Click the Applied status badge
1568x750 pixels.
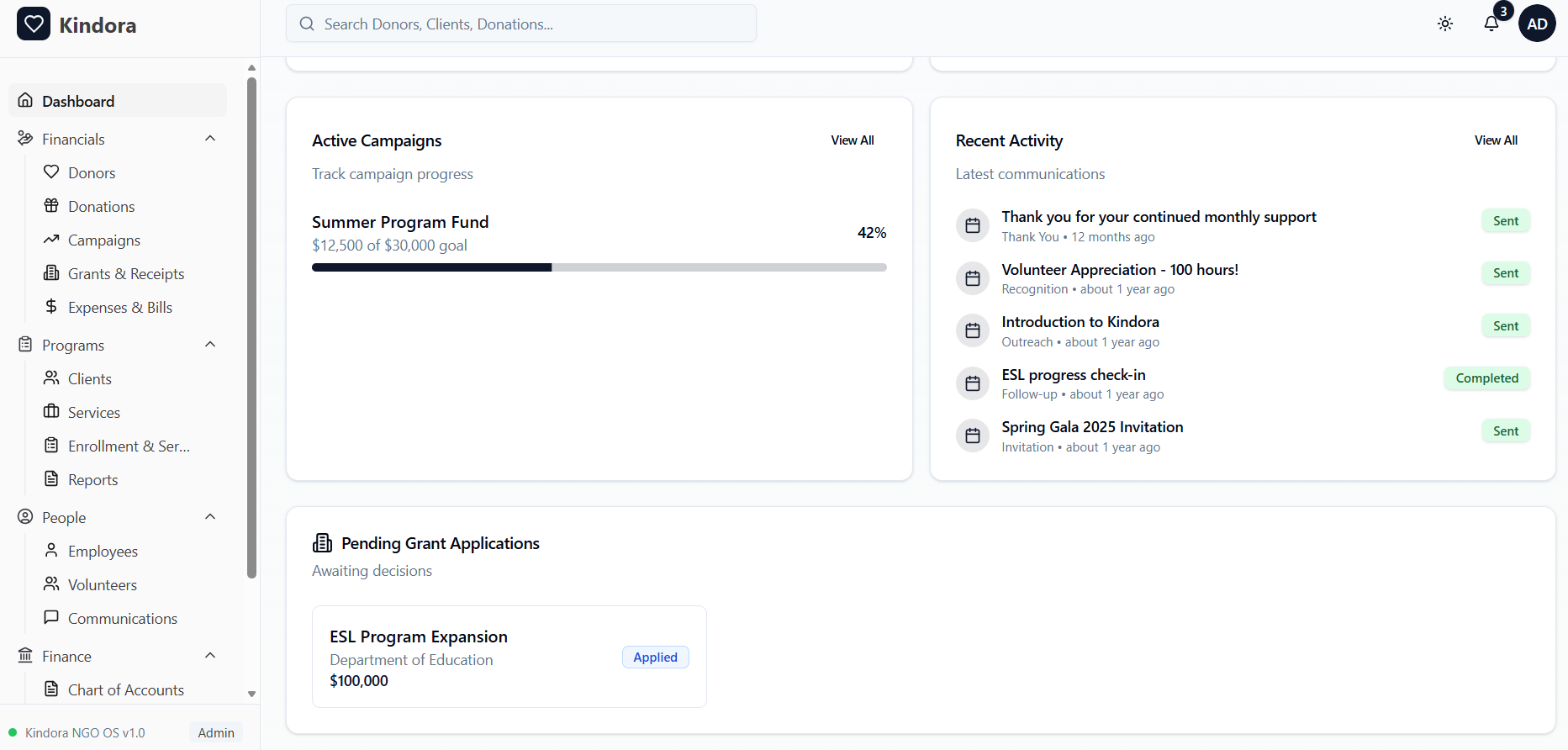point(656,658)
